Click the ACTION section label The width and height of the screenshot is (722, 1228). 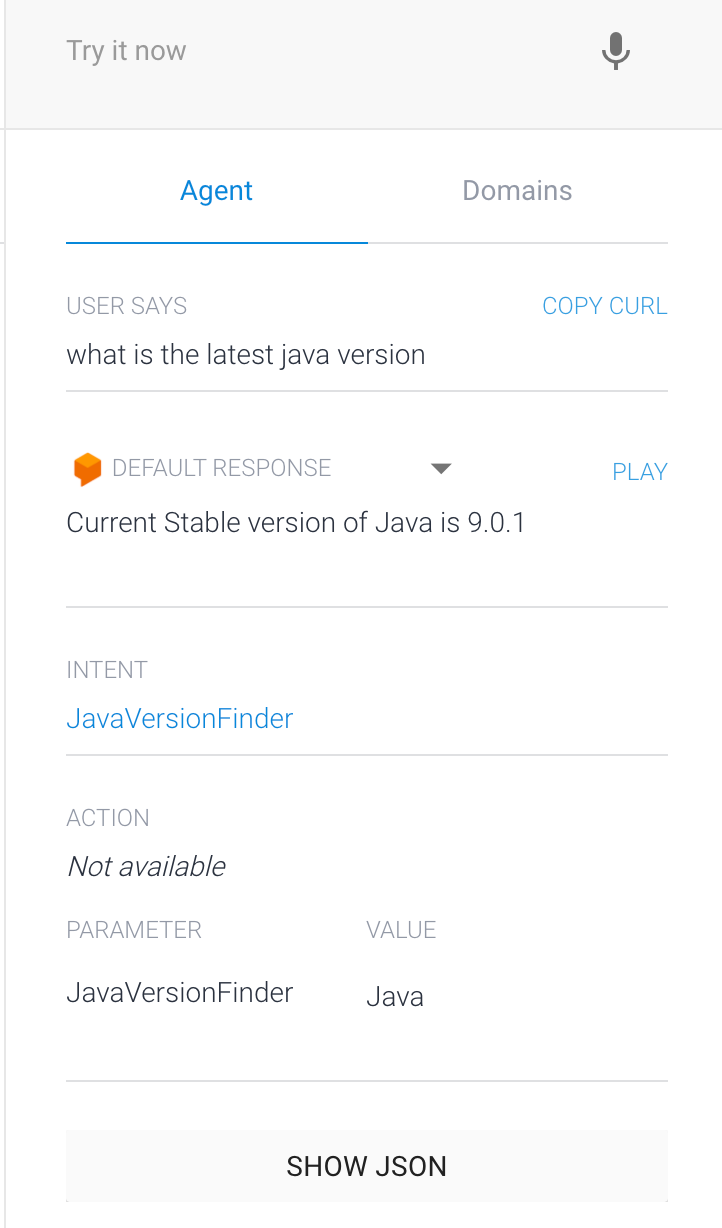[x=107, y=817]
